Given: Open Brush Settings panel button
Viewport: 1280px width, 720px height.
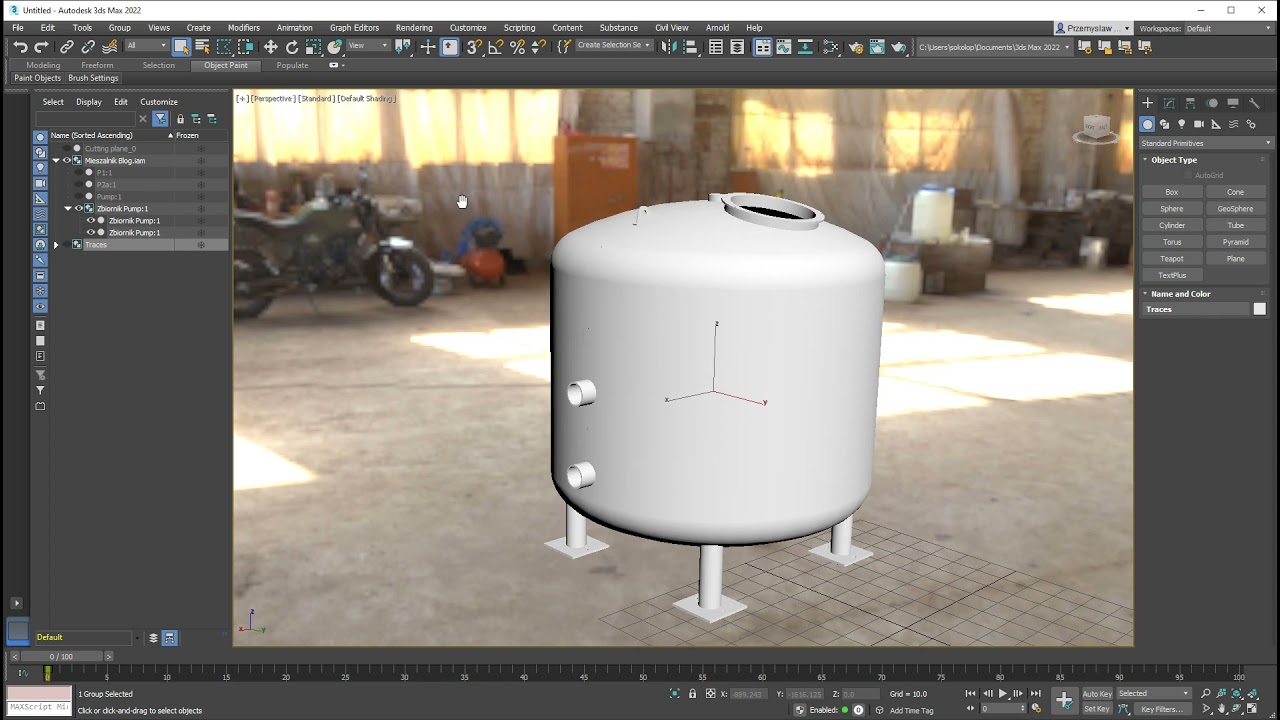Looking at the screenshot, I should click(x=93, y=78).
